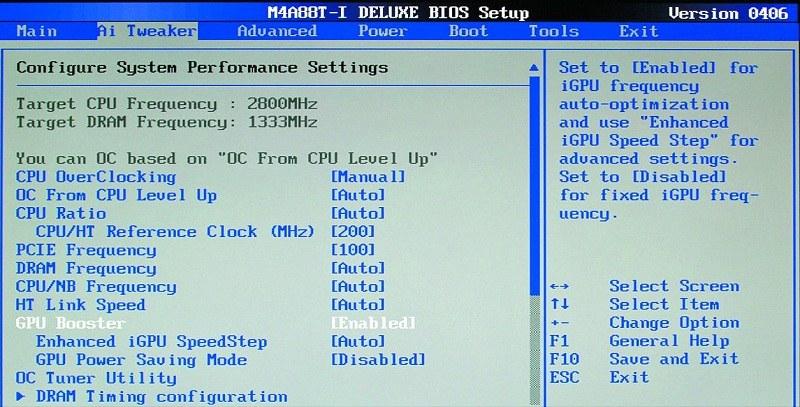
Task: Click the Select Screen arrows icon
Action: 560,287
